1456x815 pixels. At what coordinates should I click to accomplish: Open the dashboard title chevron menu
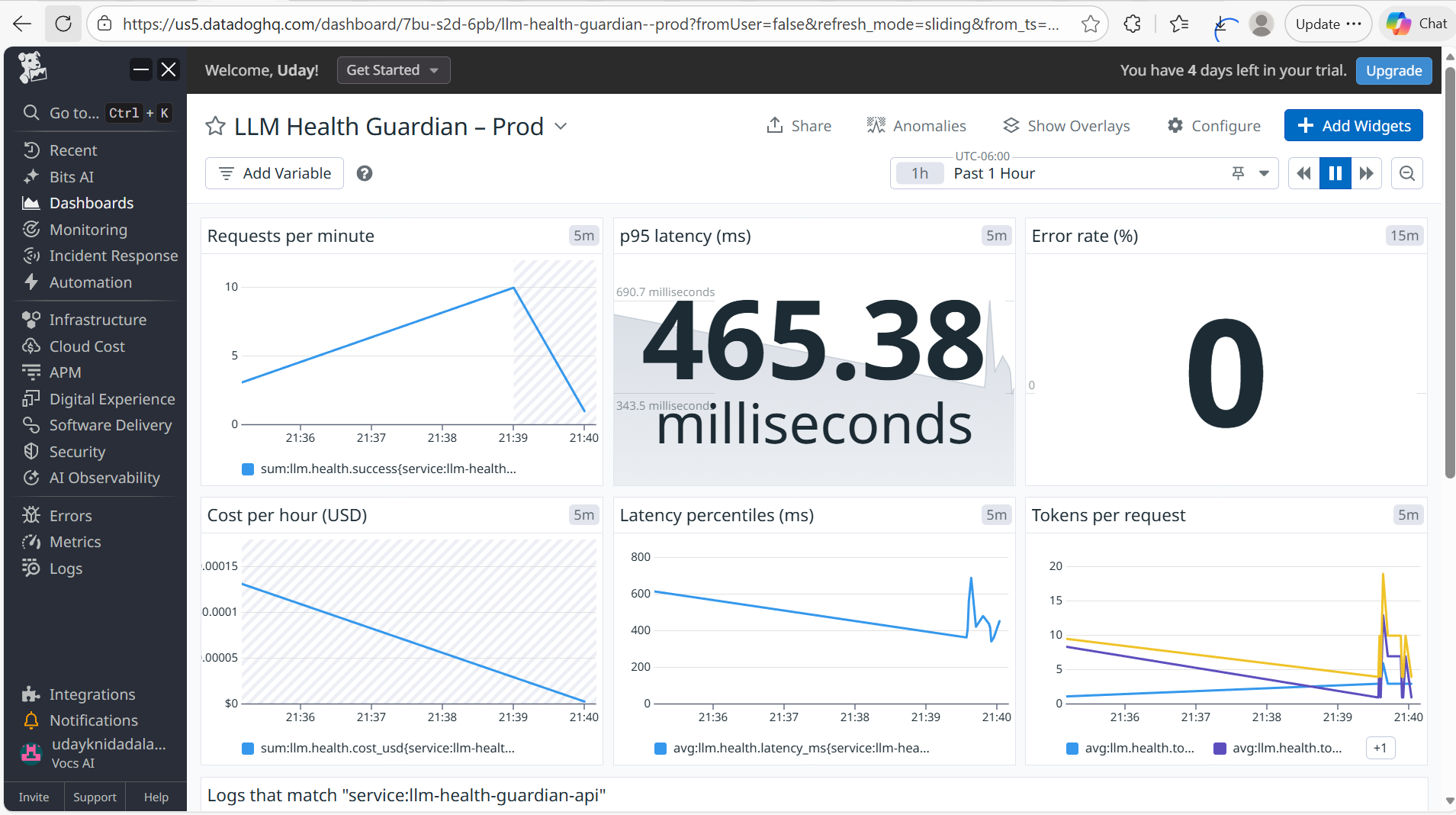click(561, 126)
